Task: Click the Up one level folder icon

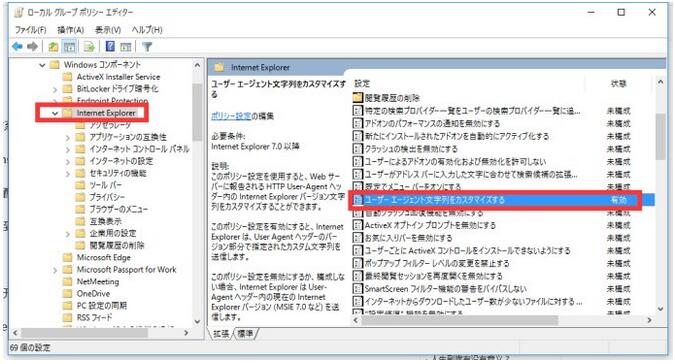Action: click(53, 46)
